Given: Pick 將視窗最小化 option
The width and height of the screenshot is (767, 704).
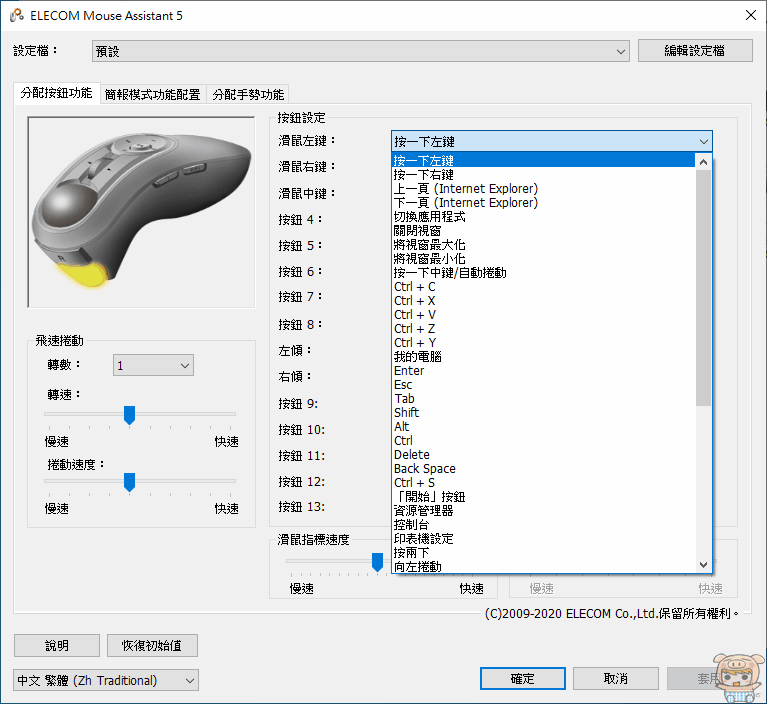Looking at the screenshot, I should point(543,258).
